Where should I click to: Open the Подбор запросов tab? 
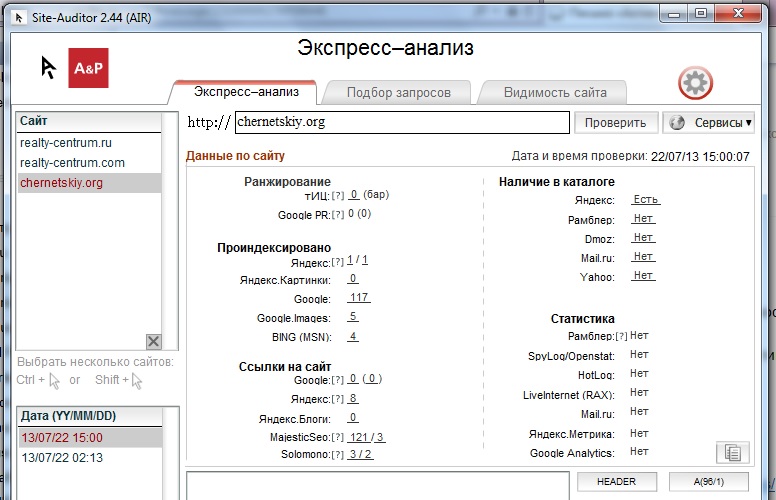(398, 93)
